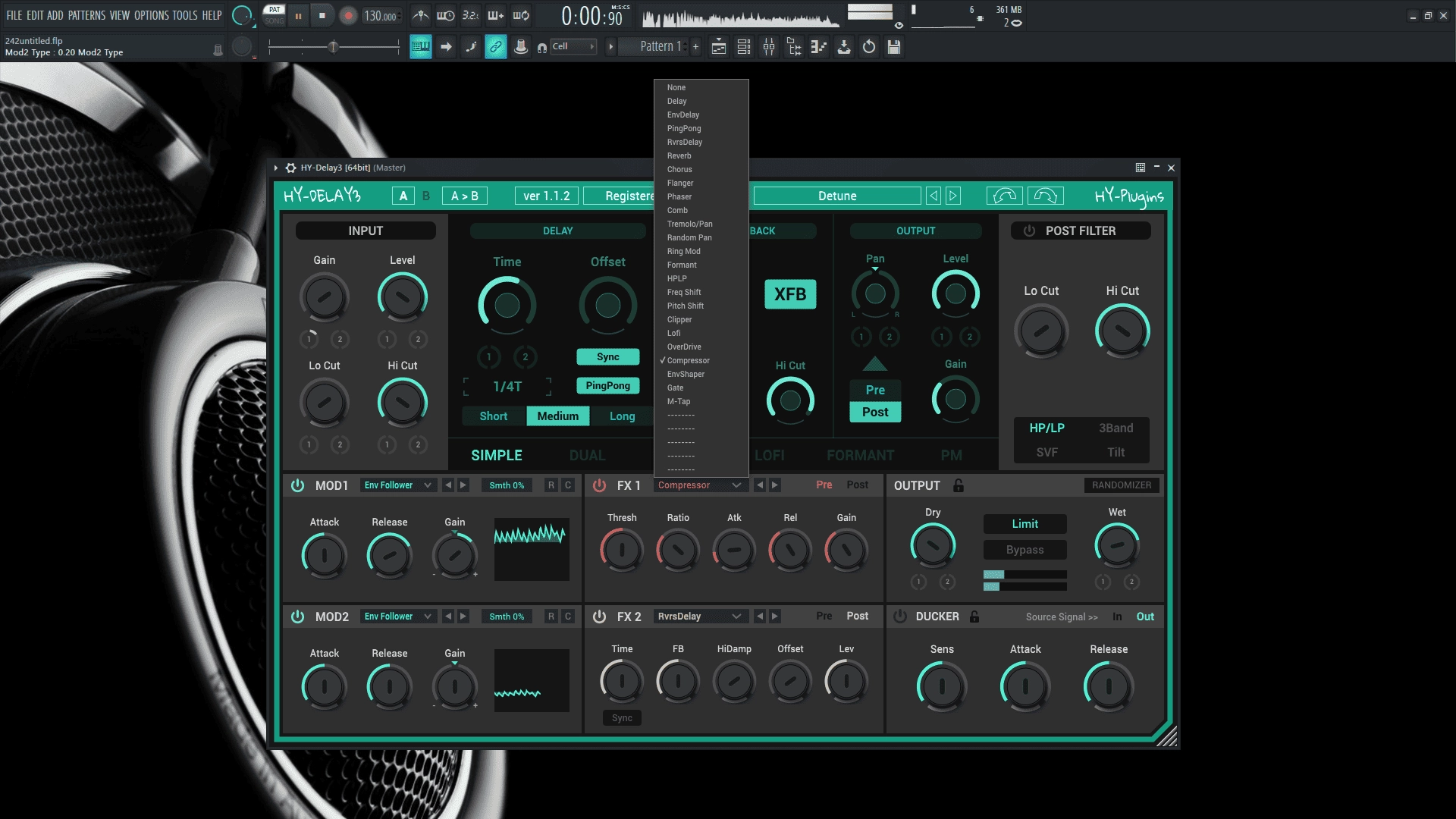Toggle the OUTPUT section lock icon

pyautogui.click(x=959, y=485)
